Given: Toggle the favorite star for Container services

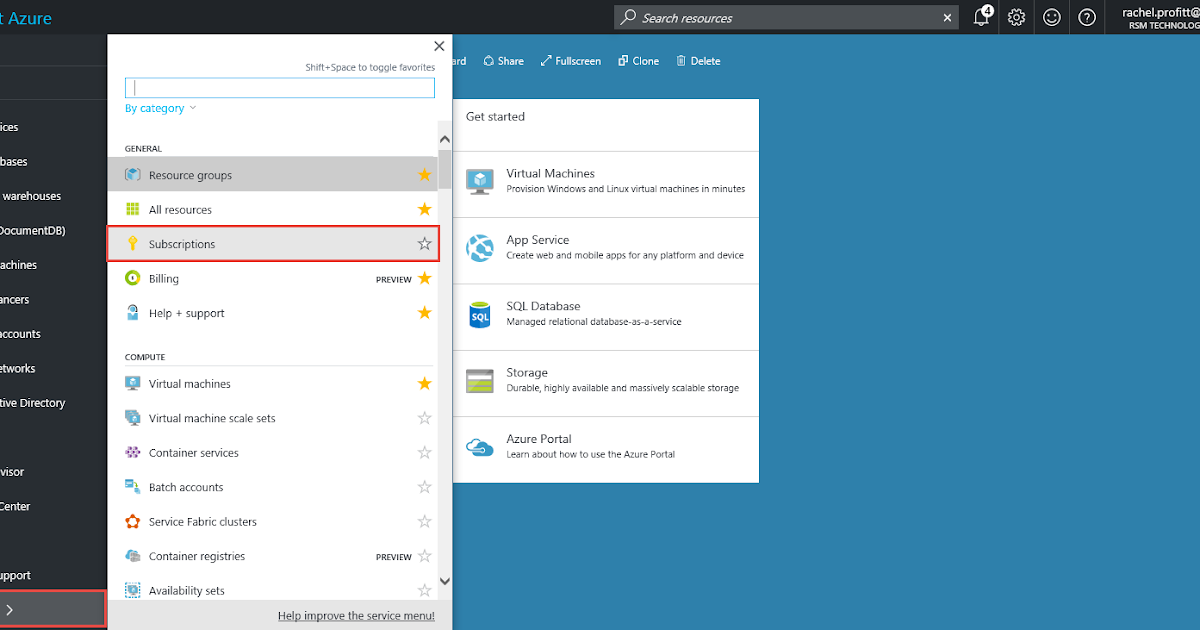Looking at the screenshot, I should point(424,452).
